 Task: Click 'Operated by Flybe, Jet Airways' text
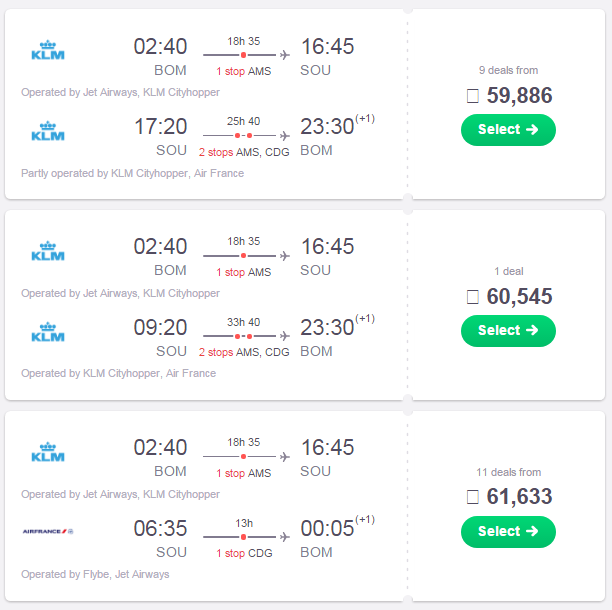pos(95,574)
